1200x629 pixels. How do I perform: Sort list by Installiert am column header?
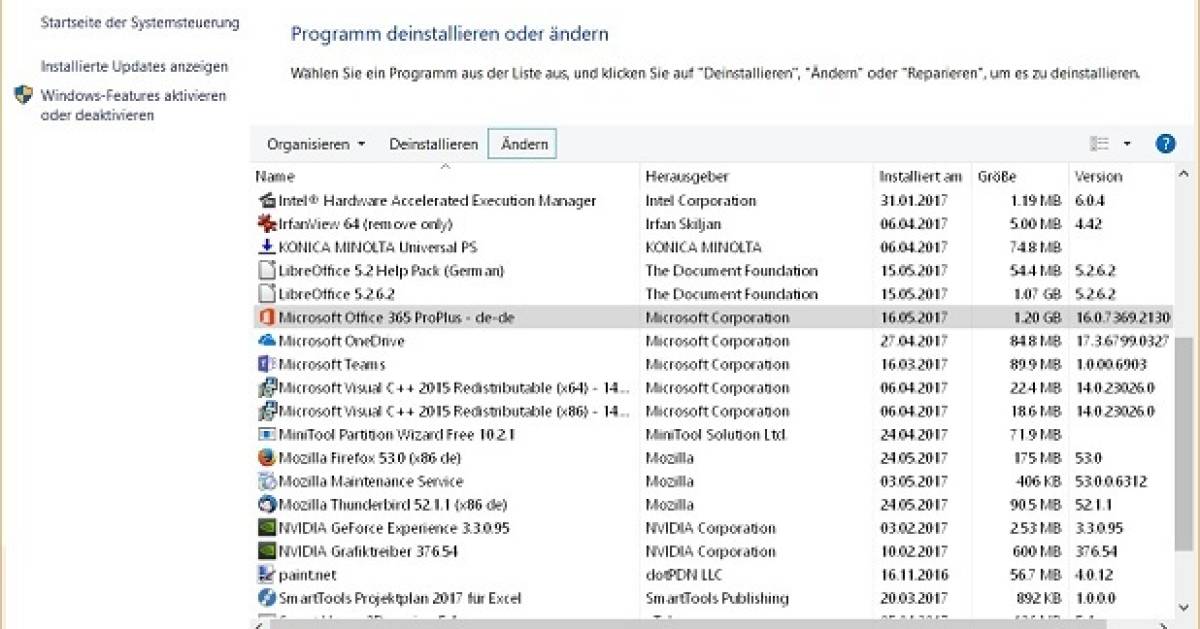922,176
